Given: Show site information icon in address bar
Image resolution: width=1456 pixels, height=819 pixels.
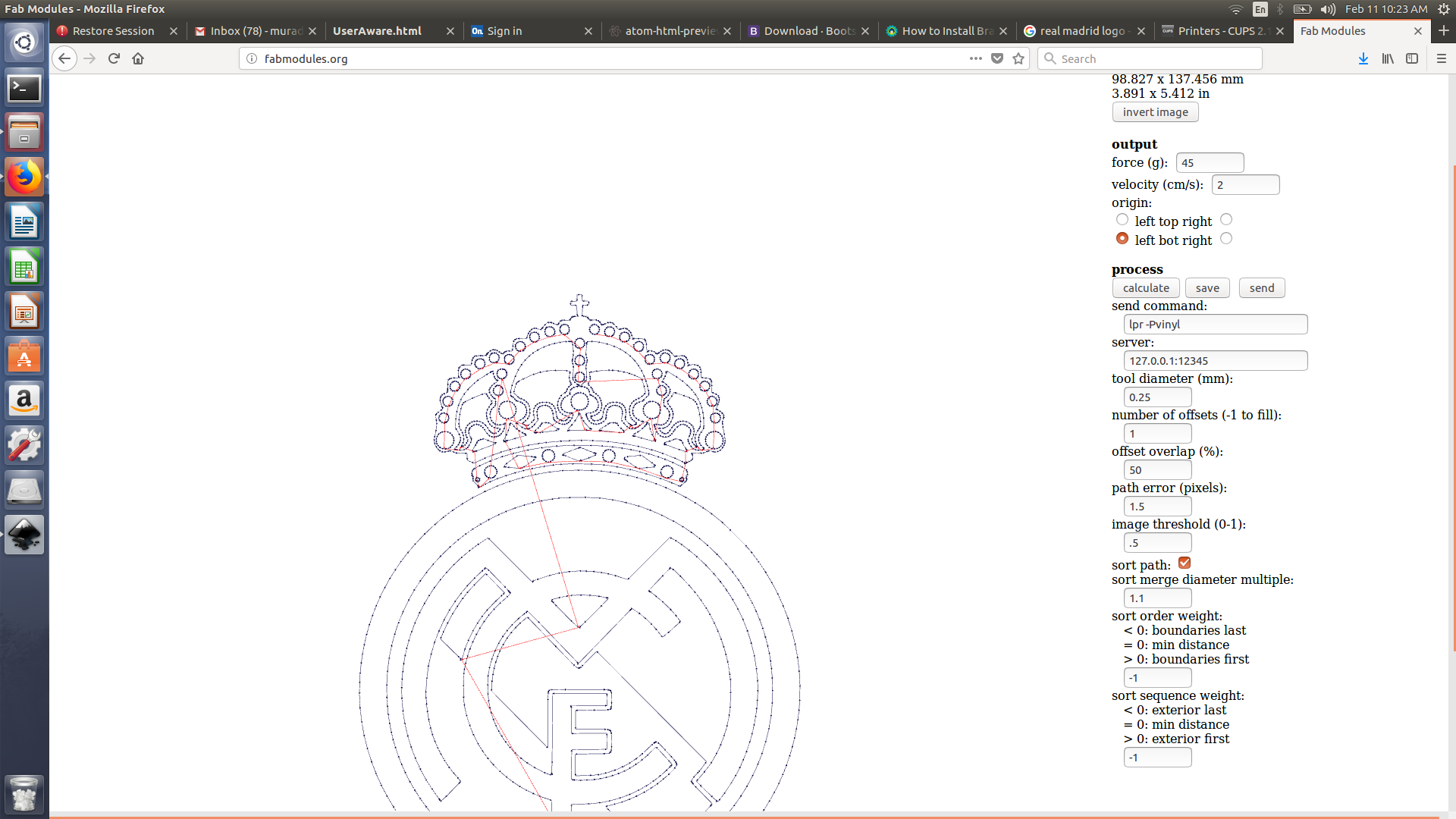Looking at the screenshot, I should [252, 58].
